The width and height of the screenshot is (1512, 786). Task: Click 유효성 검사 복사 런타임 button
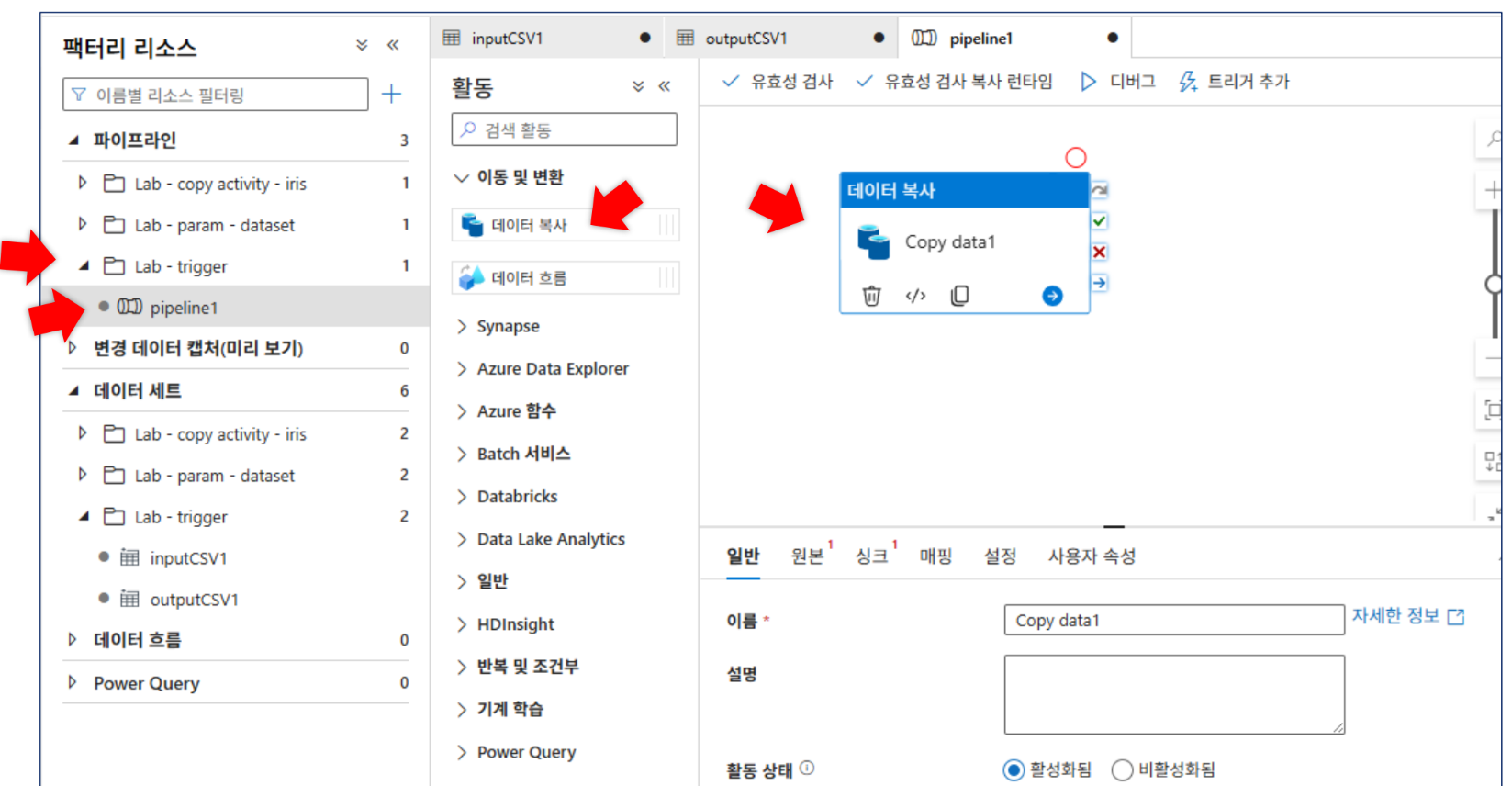click(x=955, y=82)
